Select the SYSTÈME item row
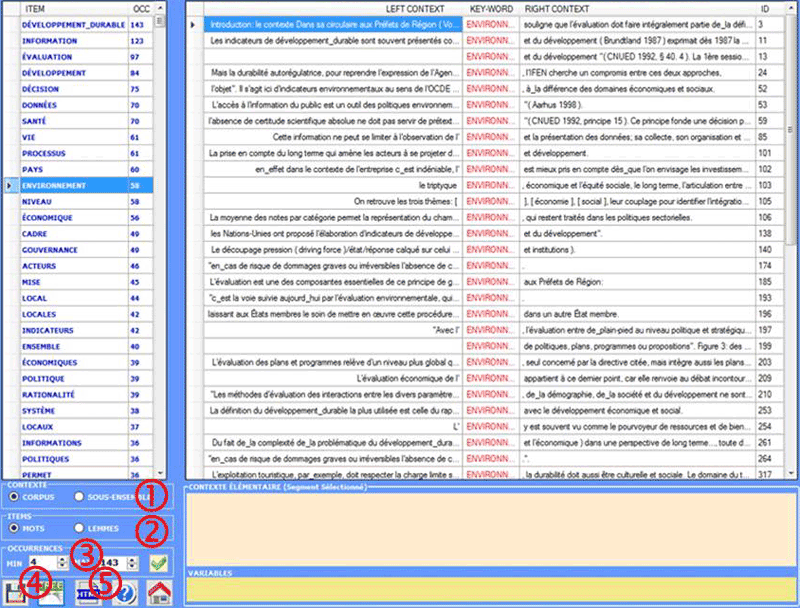 (x=87, y=411)
